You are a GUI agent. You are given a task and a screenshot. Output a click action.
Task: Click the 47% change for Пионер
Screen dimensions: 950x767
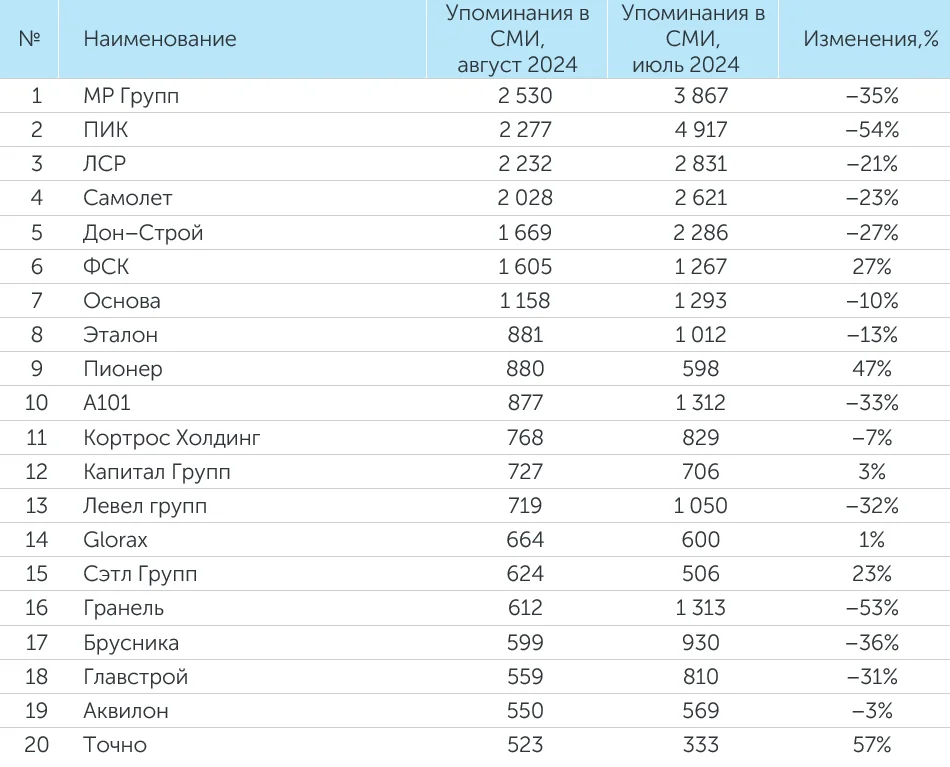pos(871,369)
